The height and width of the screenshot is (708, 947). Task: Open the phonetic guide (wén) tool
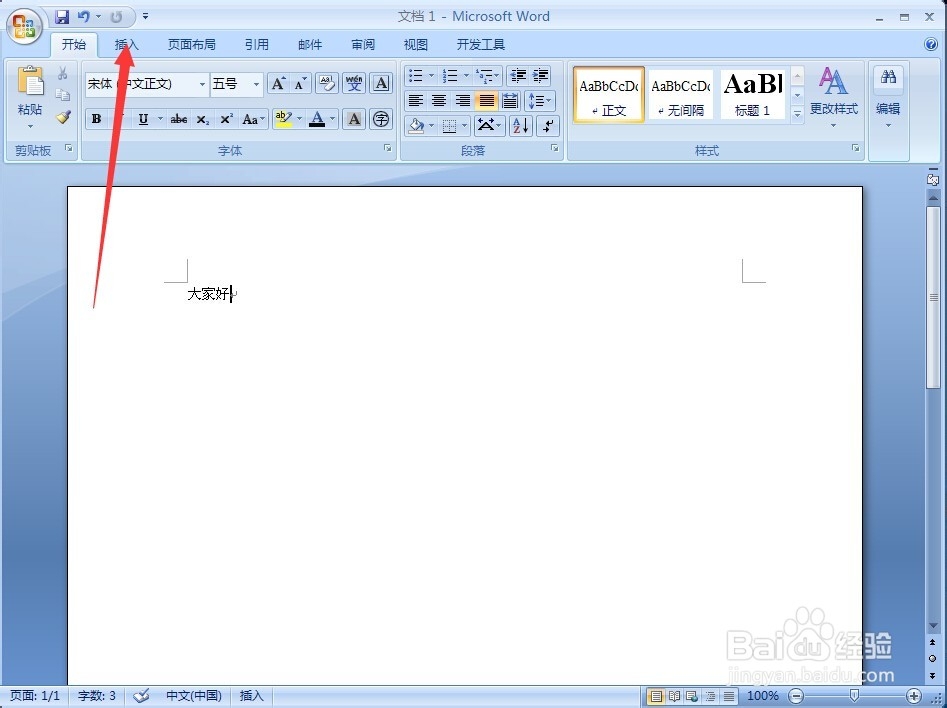[355, 84]
